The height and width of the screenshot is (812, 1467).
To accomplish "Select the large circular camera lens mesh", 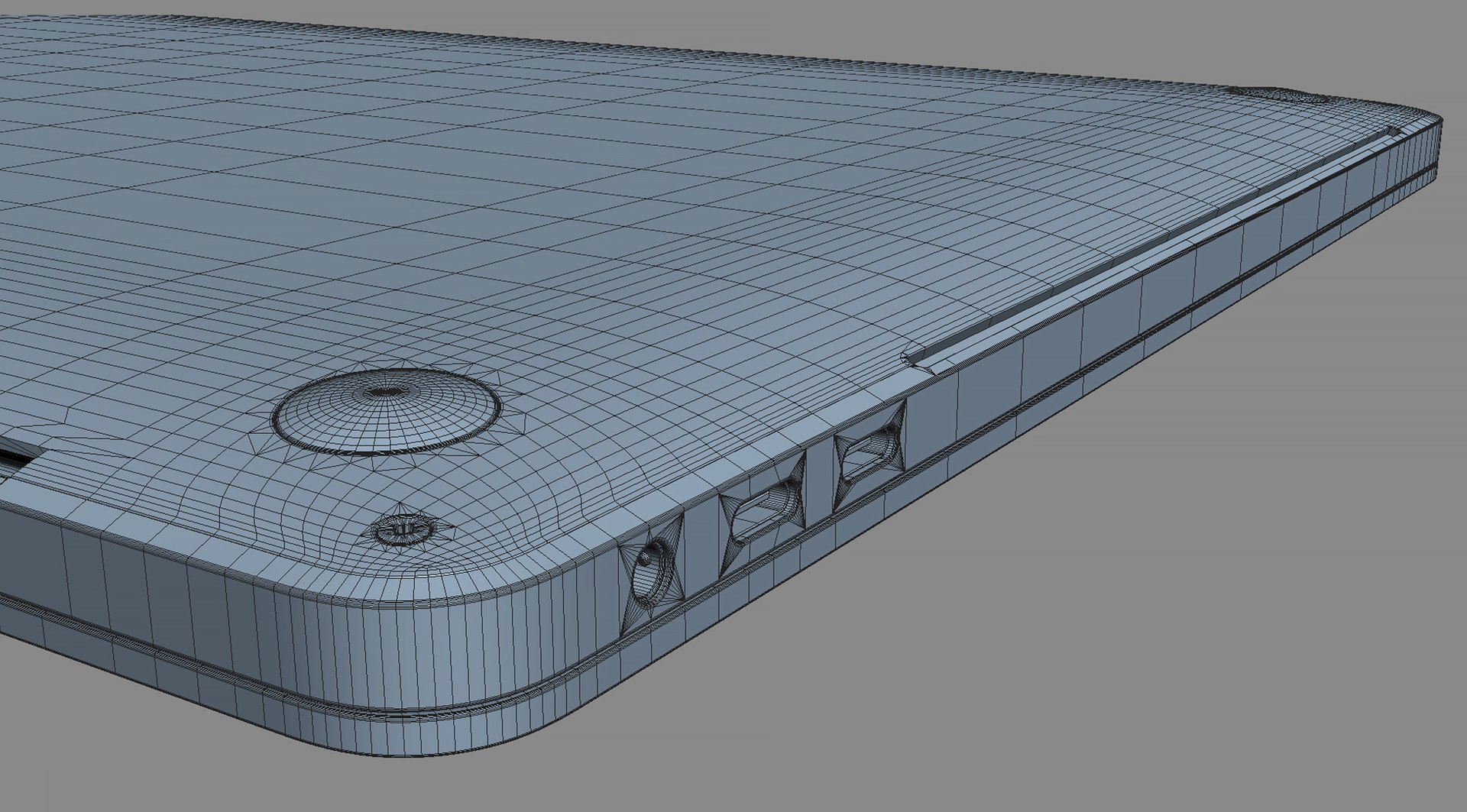I will pos(387,411).
